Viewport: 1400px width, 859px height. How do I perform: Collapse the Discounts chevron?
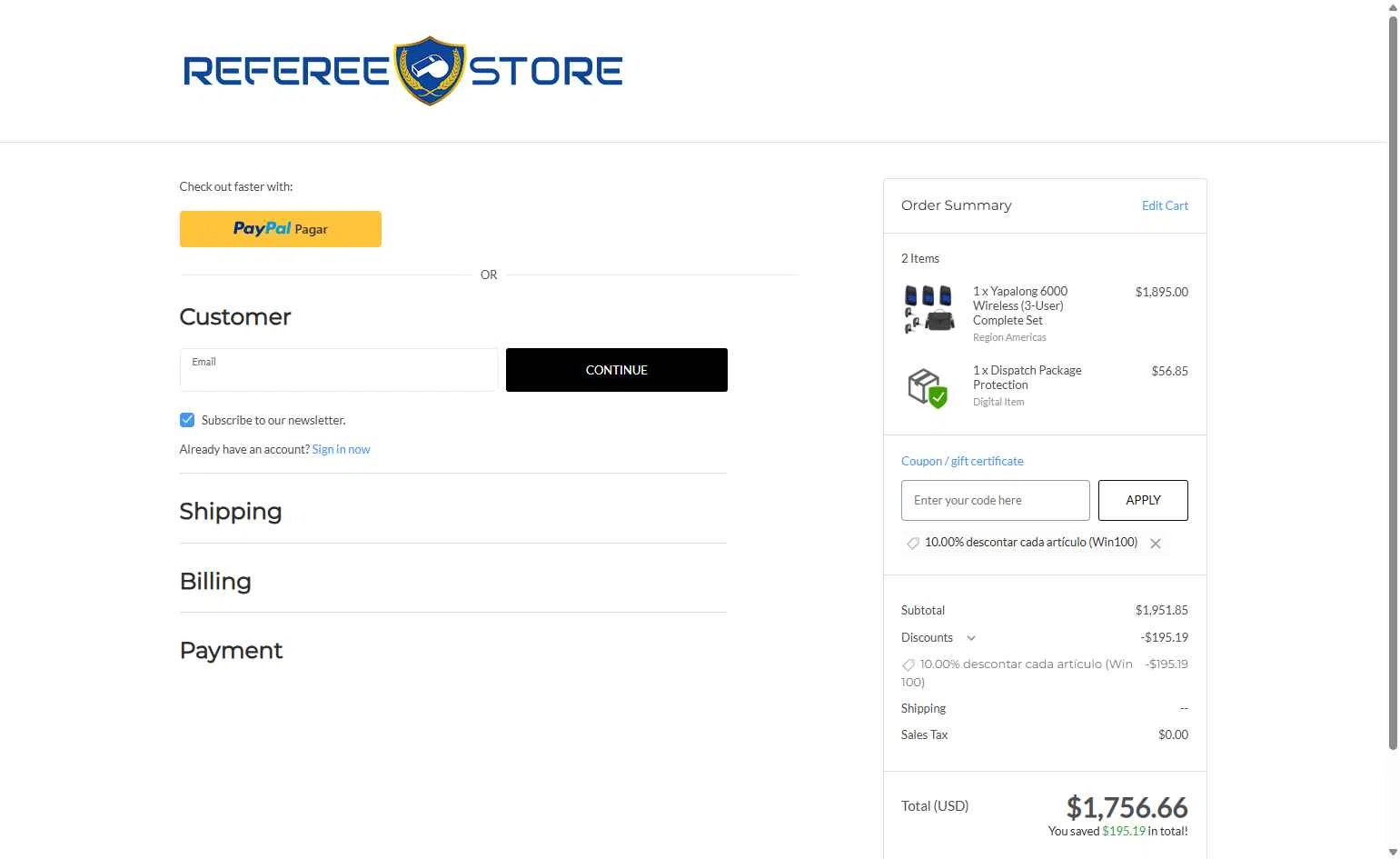pyautogui.click(x=971, y=638)
